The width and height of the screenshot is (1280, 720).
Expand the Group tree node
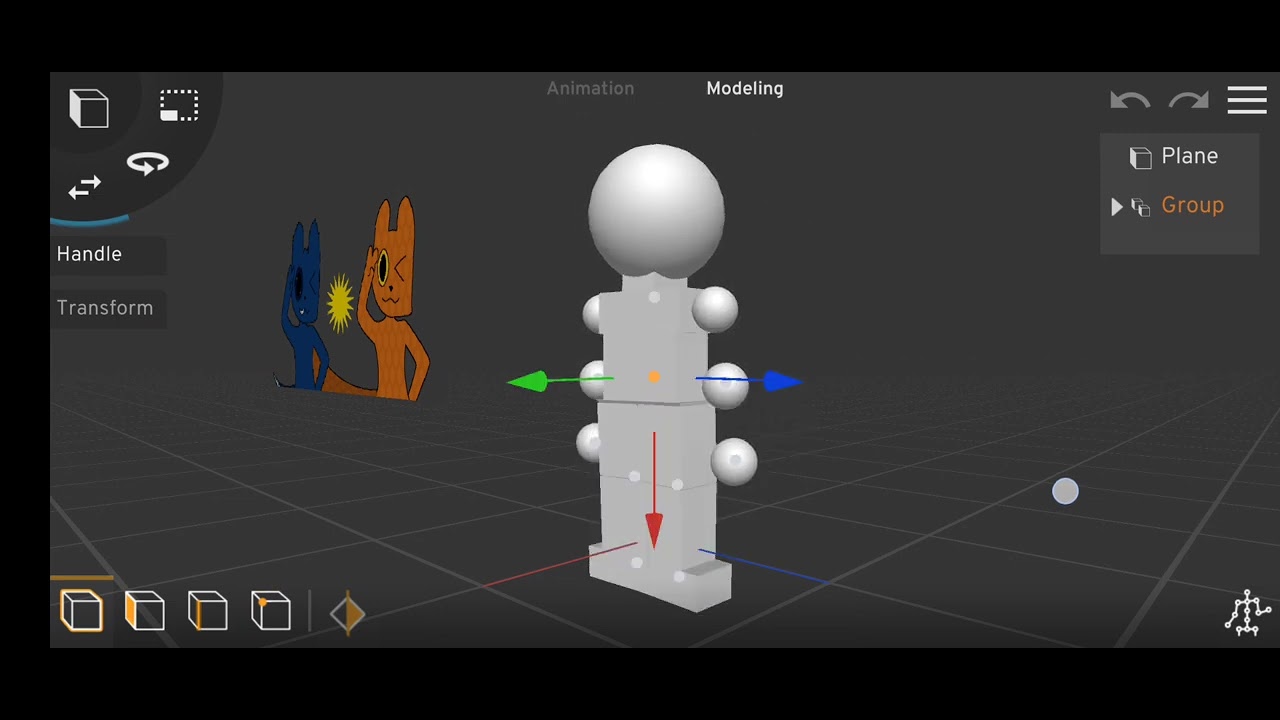(x=1117, y=207)
